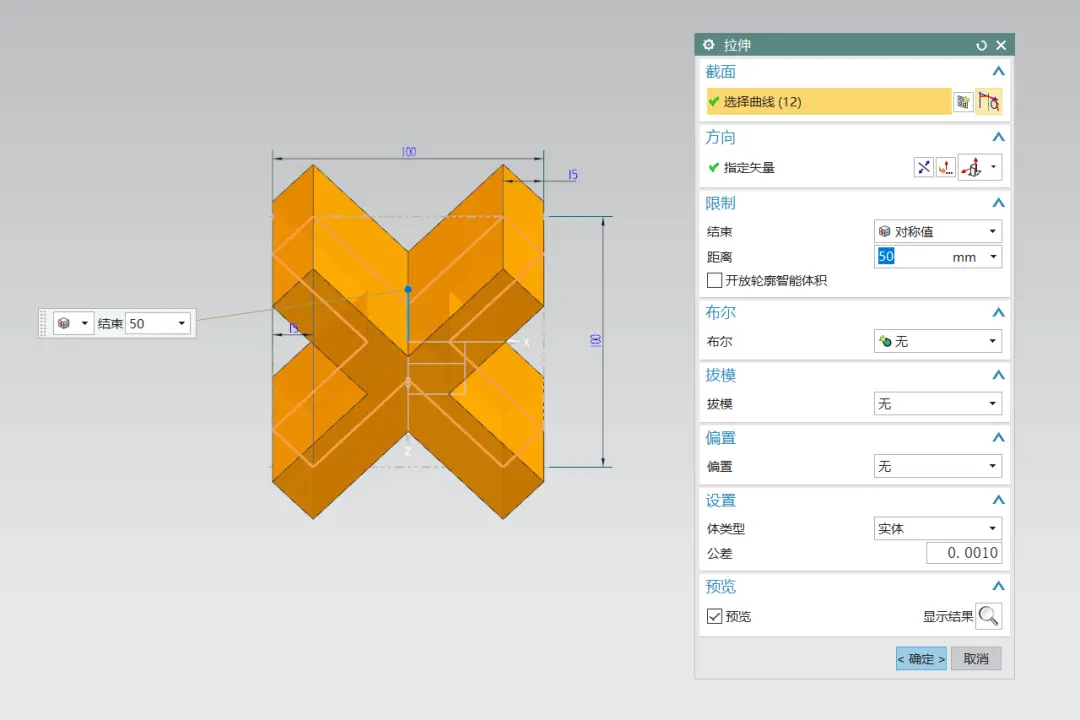Image resolution: width=1080 pixels, height=720 pixels.
Task: Toggle the 预览 checkbox
Action: pos(714,616)
